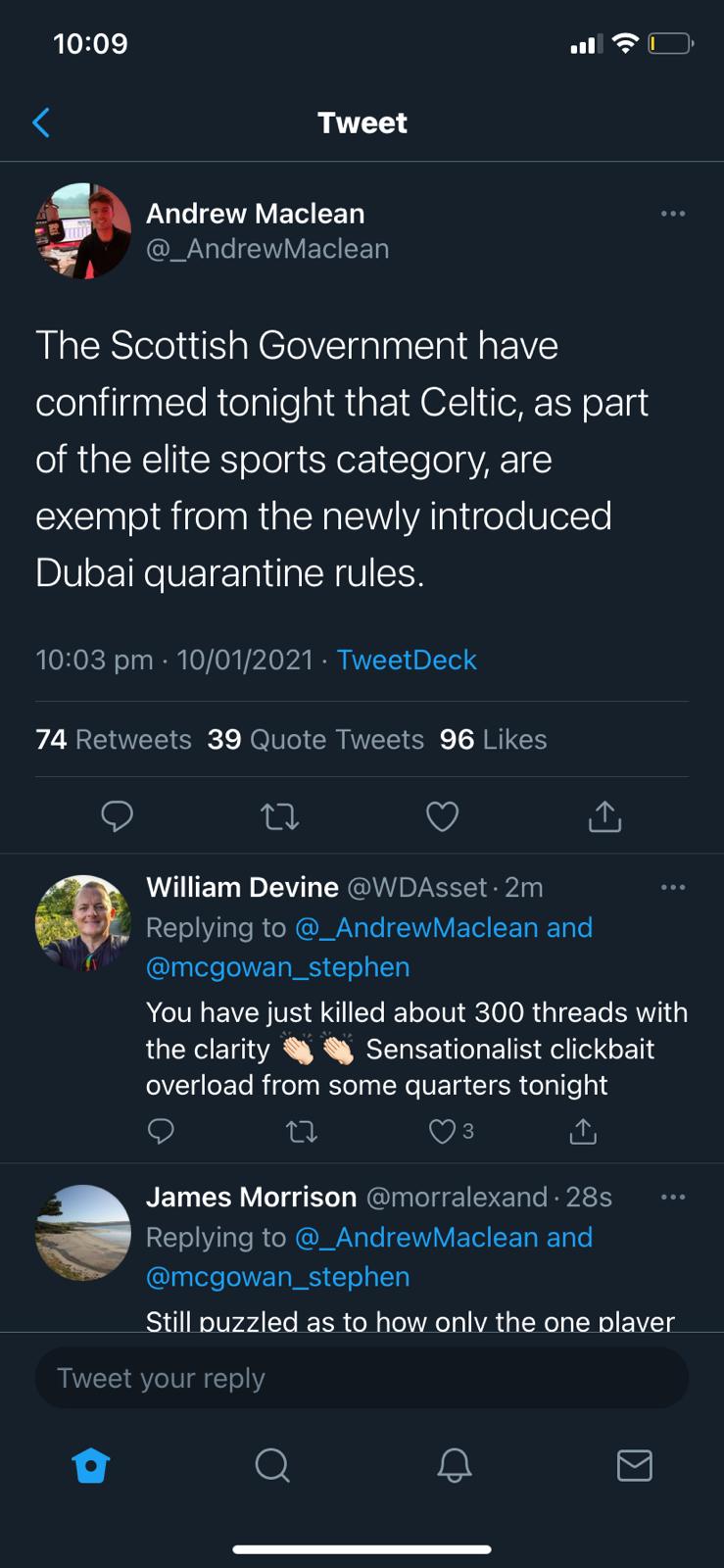Open more options on James Morrison's reply
This screenshot has width=724, height=1568.
pyautogui.click(x=673, y=1197)
